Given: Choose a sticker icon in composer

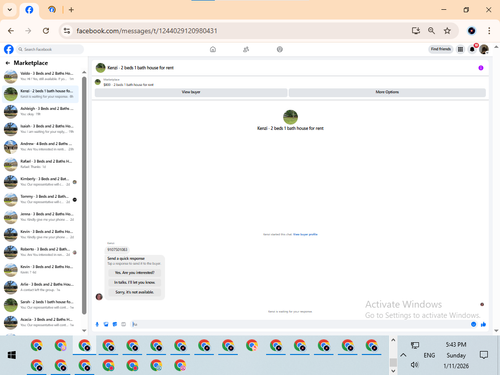Looking at the screenshot, I should point(115,324).
